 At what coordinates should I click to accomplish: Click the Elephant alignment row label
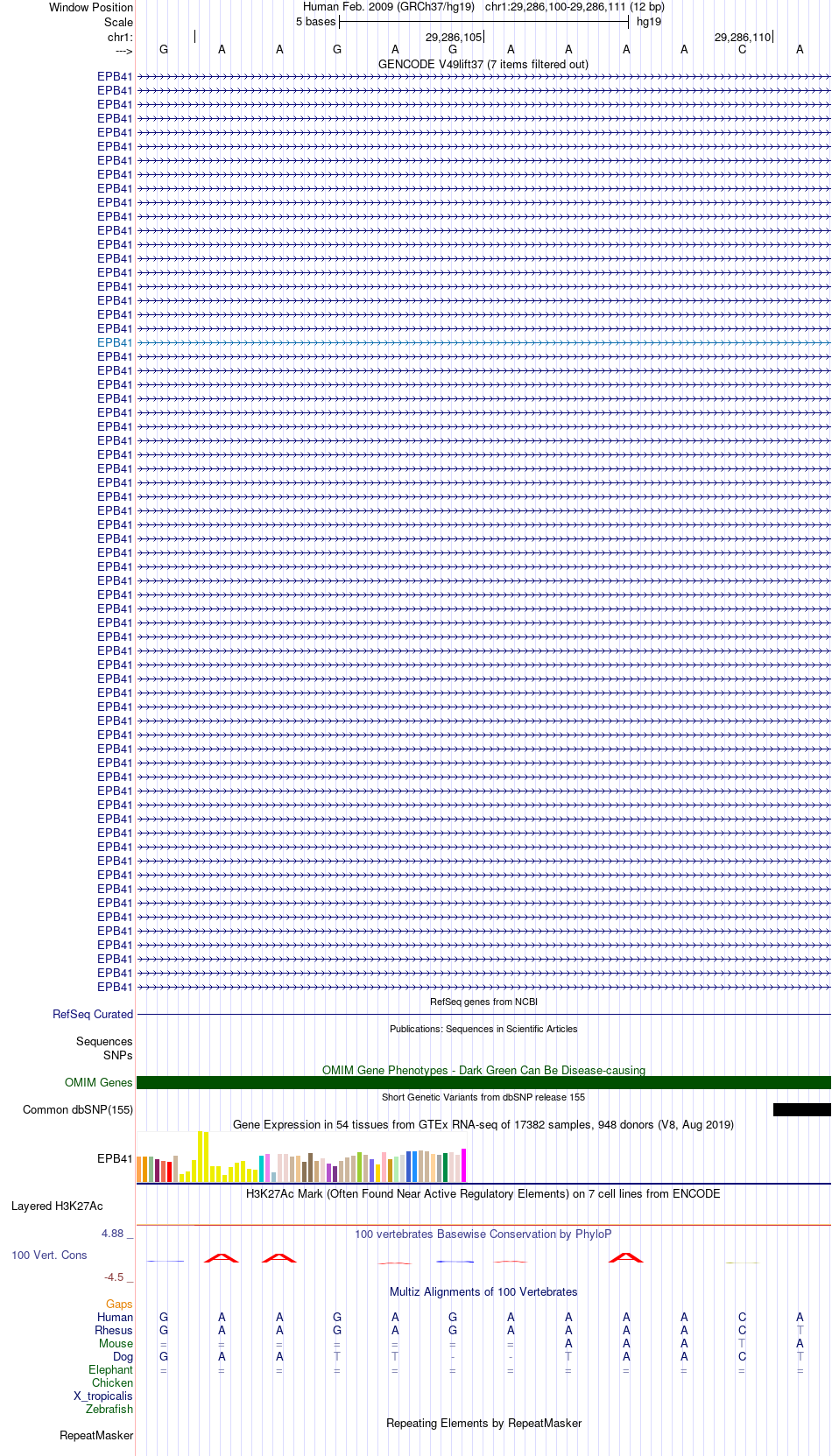pyautogui.click(x=110, y=1370)
